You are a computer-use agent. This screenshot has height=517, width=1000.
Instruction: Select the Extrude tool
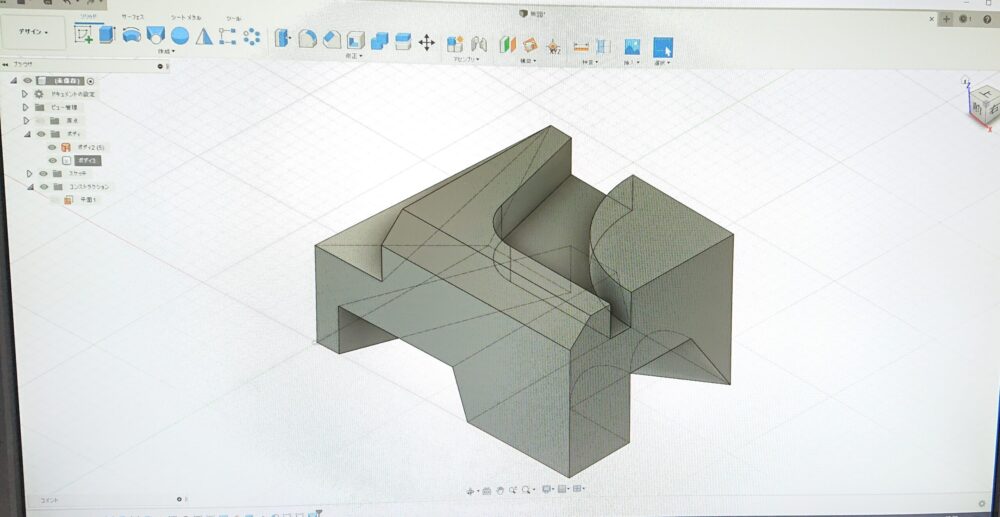click(107, 34)
